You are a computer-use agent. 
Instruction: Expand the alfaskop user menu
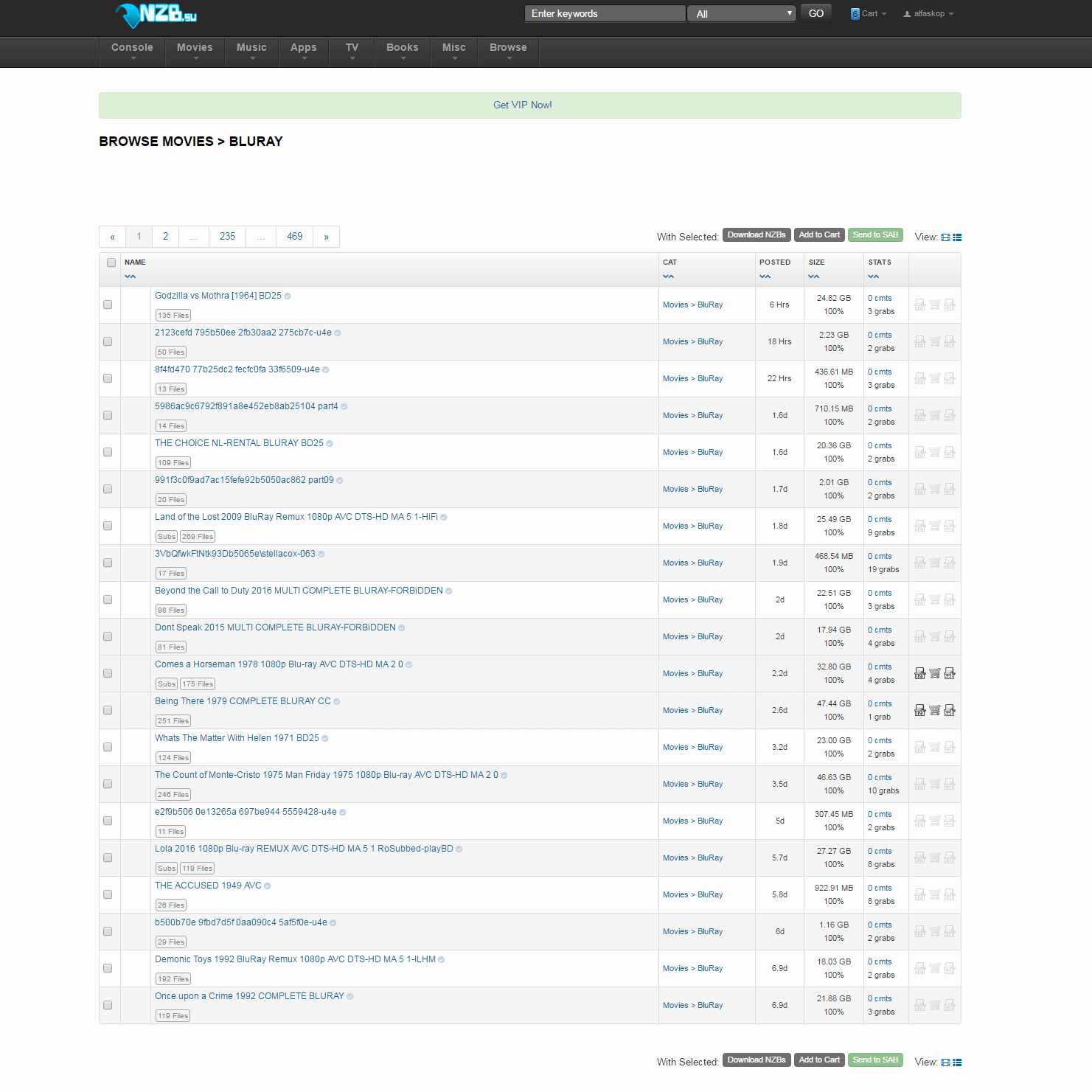point(928,13)
